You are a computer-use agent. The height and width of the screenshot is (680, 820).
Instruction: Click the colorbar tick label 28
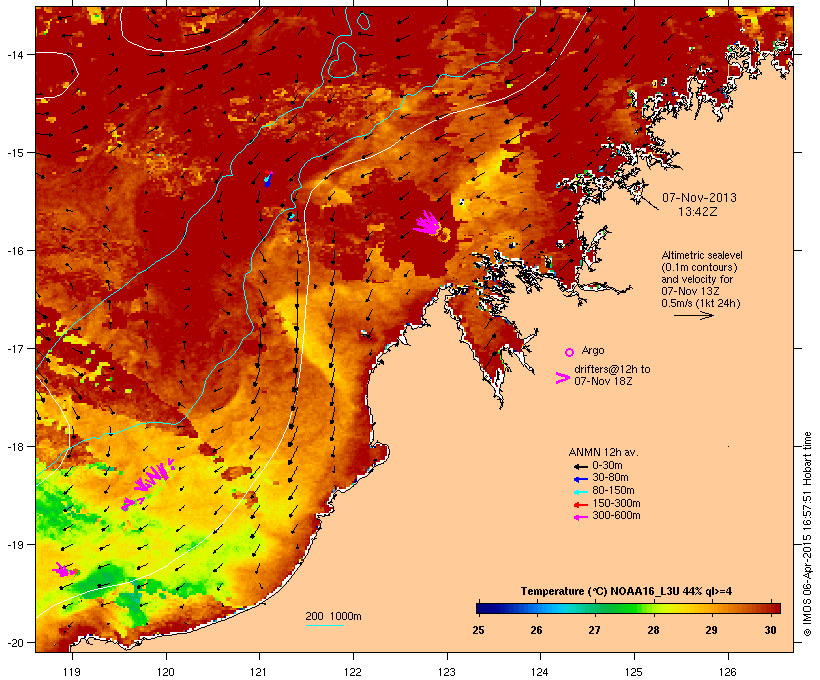tap(653, 630)
